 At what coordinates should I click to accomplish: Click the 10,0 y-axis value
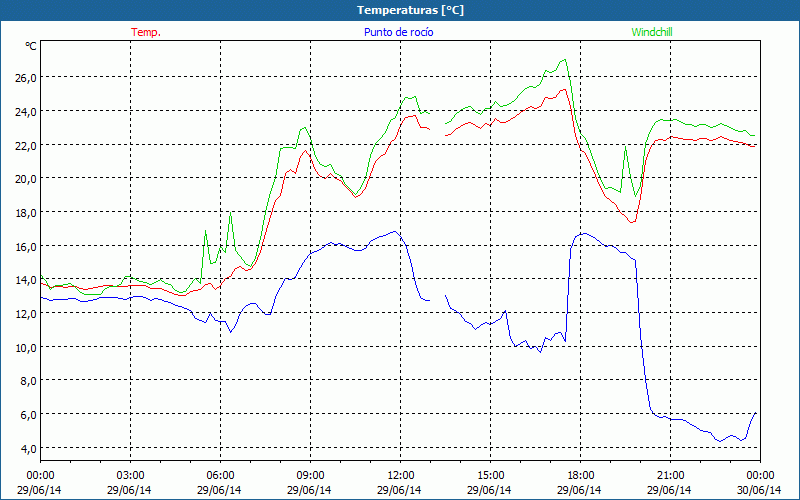tap(26, 347)
